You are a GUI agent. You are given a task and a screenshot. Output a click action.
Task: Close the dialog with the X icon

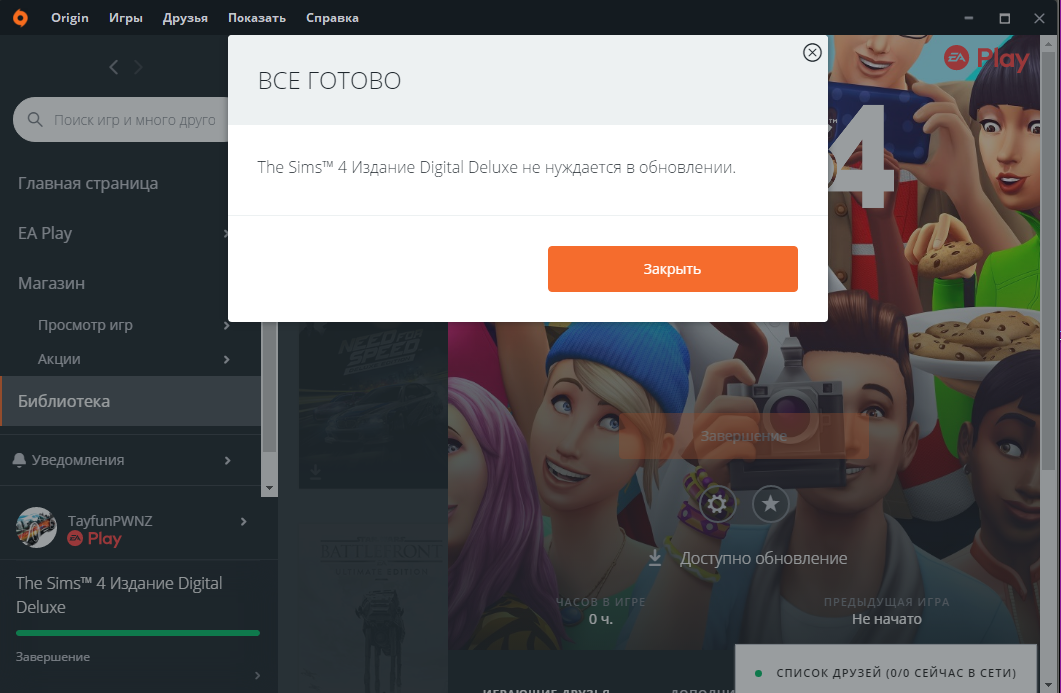pos(812,53)
